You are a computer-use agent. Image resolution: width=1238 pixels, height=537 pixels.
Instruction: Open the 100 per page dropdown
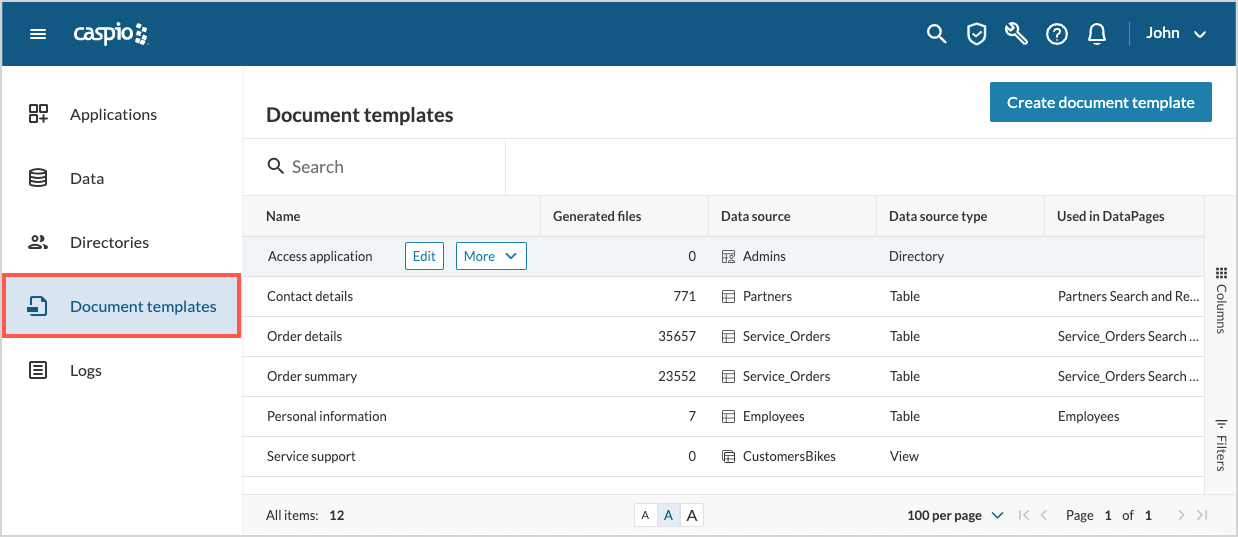[x=955, y=515]
